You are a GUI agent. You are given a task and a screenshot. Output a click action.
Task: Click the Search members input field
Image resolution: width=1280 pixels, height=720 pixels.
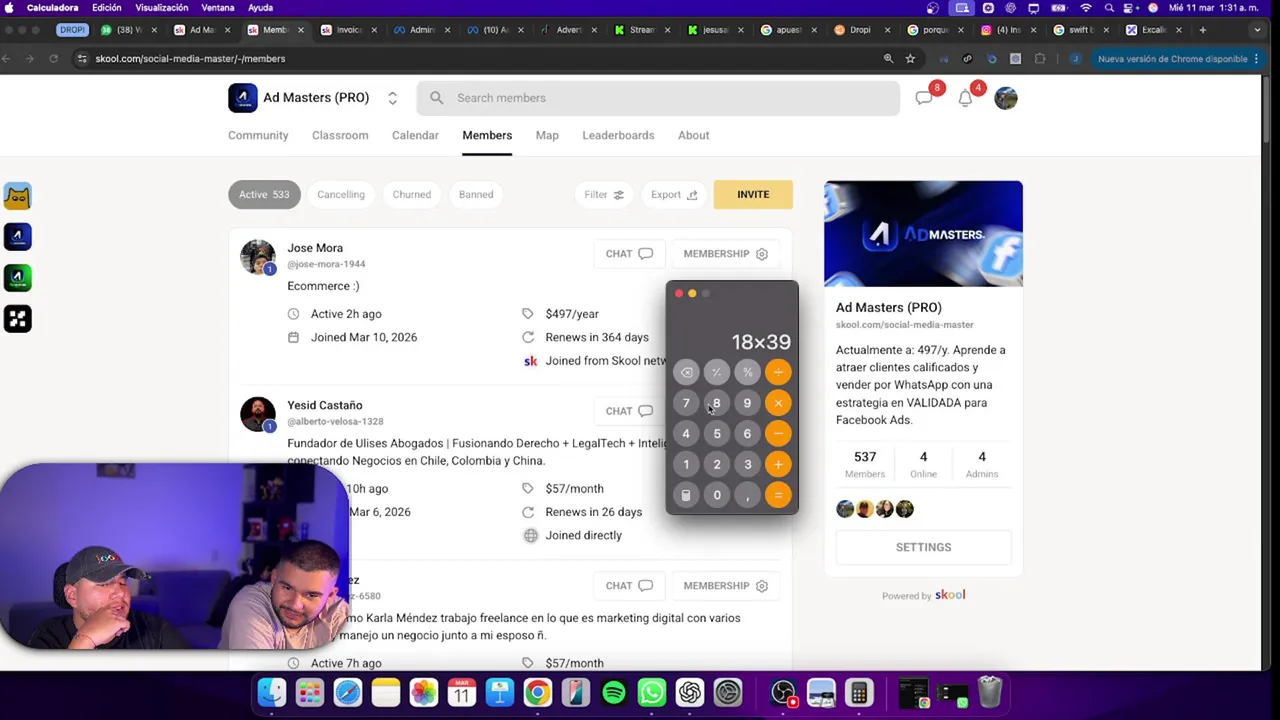[x=658, y=98]
